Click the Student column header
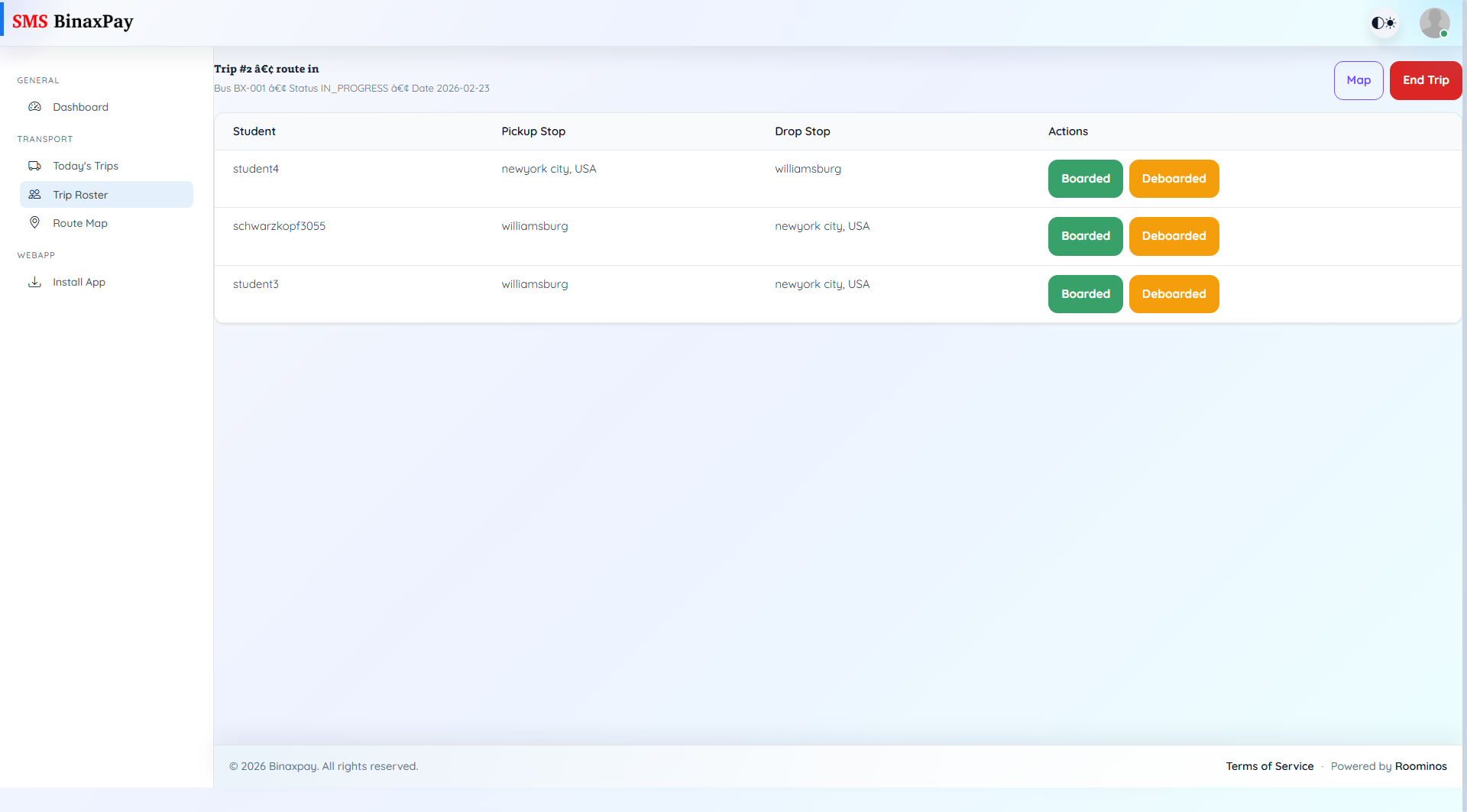The image size is (1467, 812). 254,131
